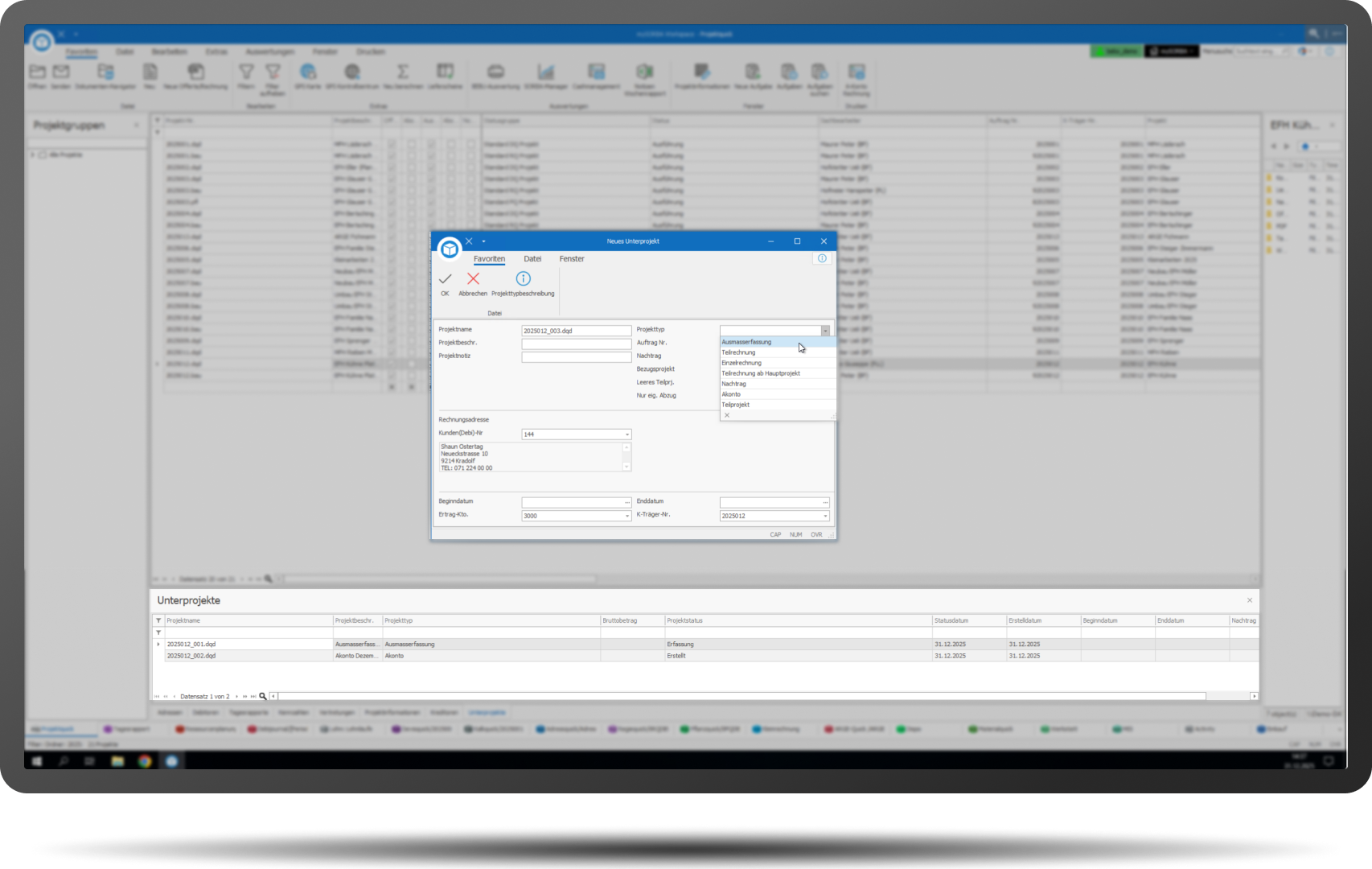Switch to the Datei ribbon tab
Image resolution: width=1372 pixels, height=869 pixels.
[532, 259]
